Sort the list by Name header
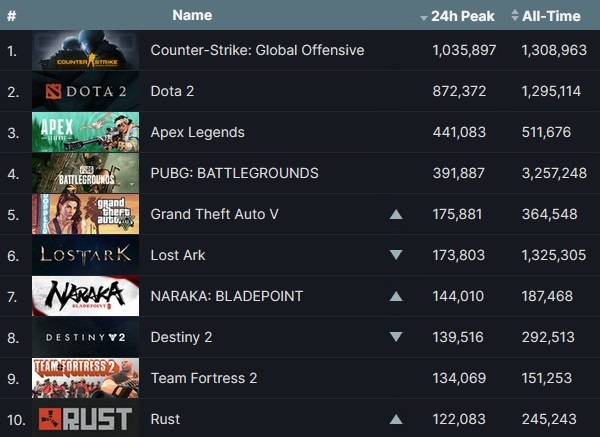Viewport: 600px width, 437px height. click(192, 16)
